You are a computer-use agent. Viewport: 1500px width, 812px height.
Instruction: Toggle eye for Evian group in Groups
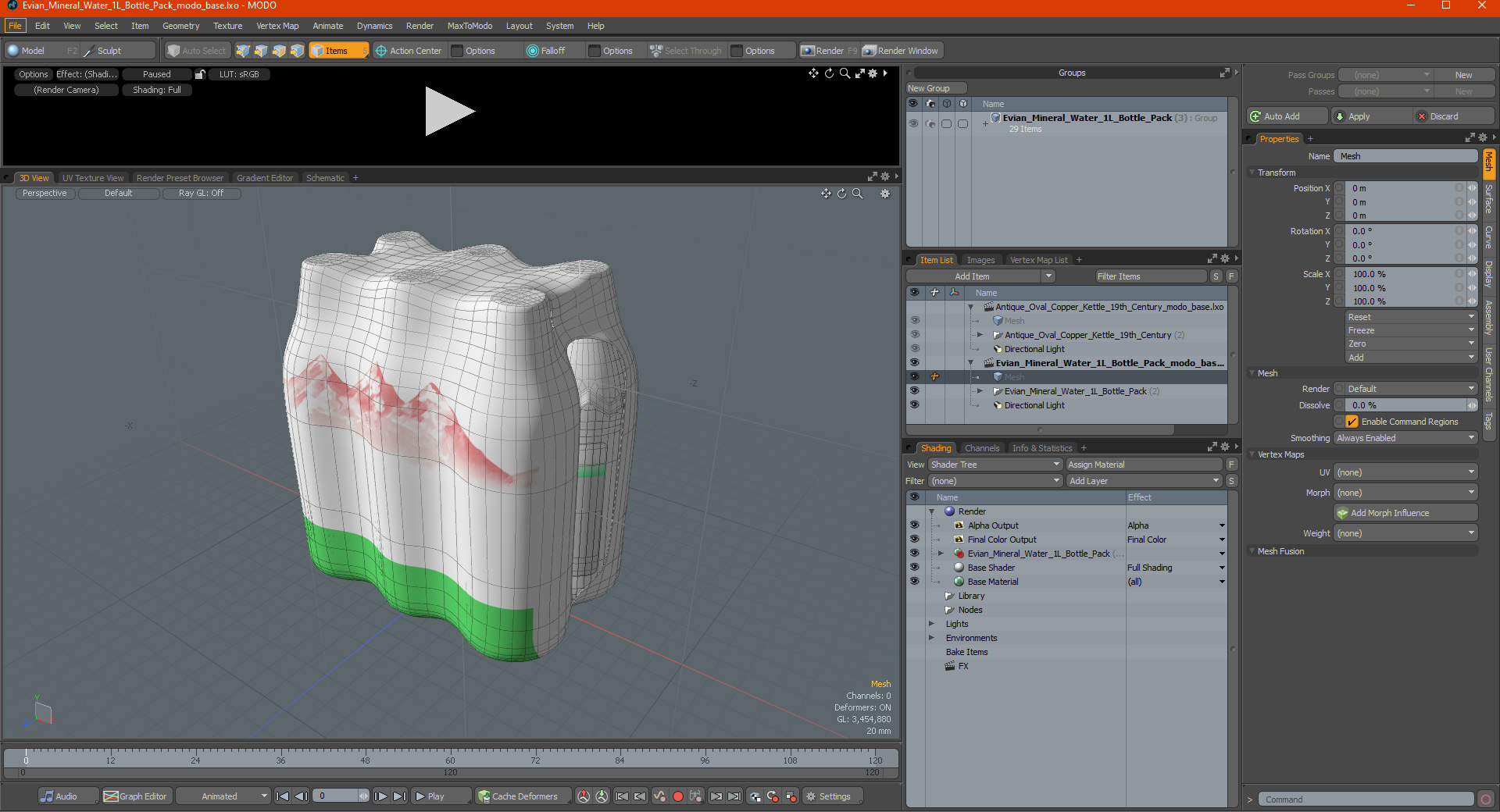[x=913, y=123]
